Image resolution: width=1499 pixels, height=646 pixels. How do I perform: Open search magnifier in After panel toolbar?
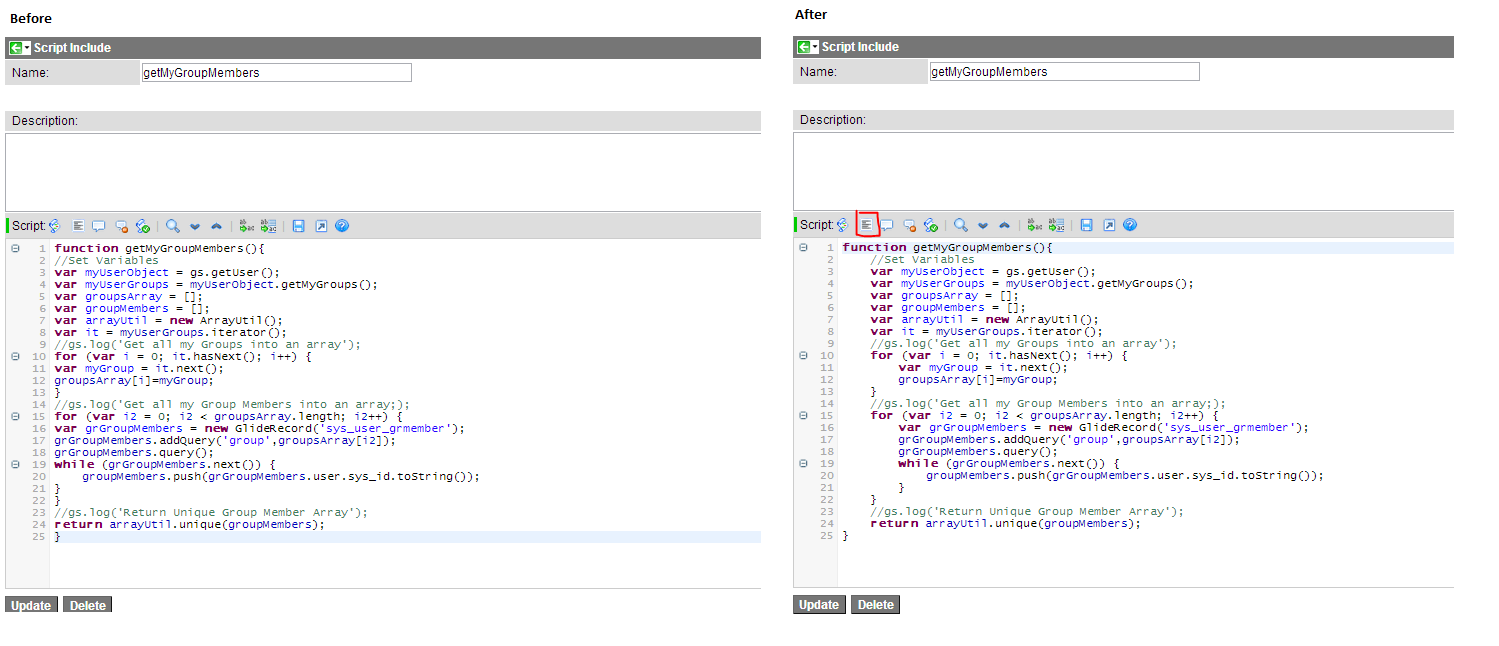(960, 225)
